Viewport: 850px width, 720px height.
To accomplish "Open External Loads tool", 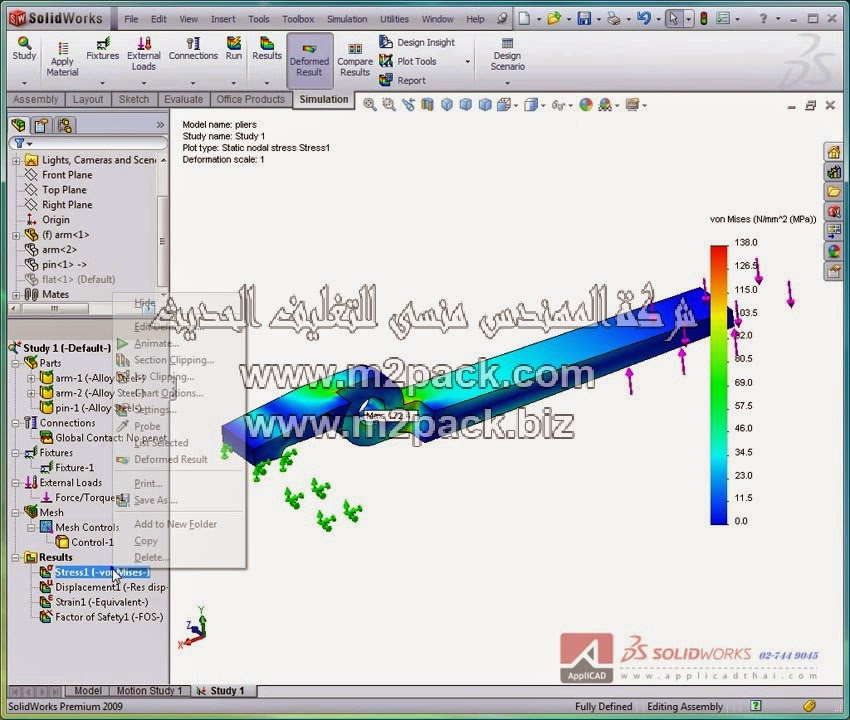I will point(144,54).
